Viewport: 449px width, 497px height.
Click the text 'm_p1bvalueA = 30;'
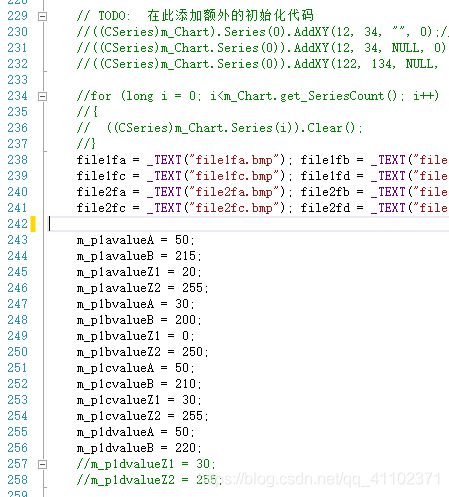click(135, 304)
